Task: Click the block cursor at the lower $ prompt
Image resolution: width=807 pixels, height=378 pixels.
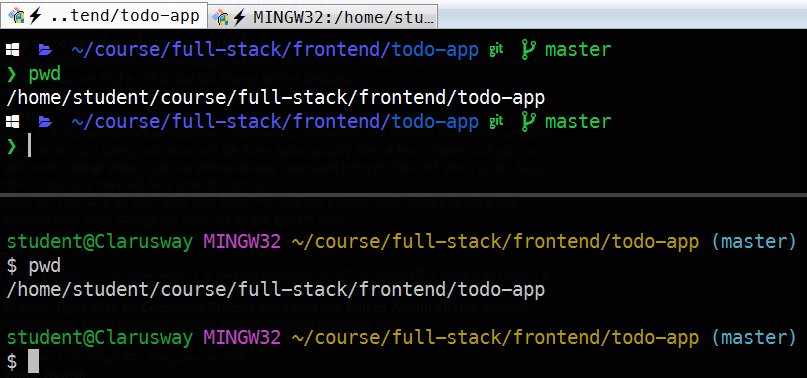Action: coord(33,361)
